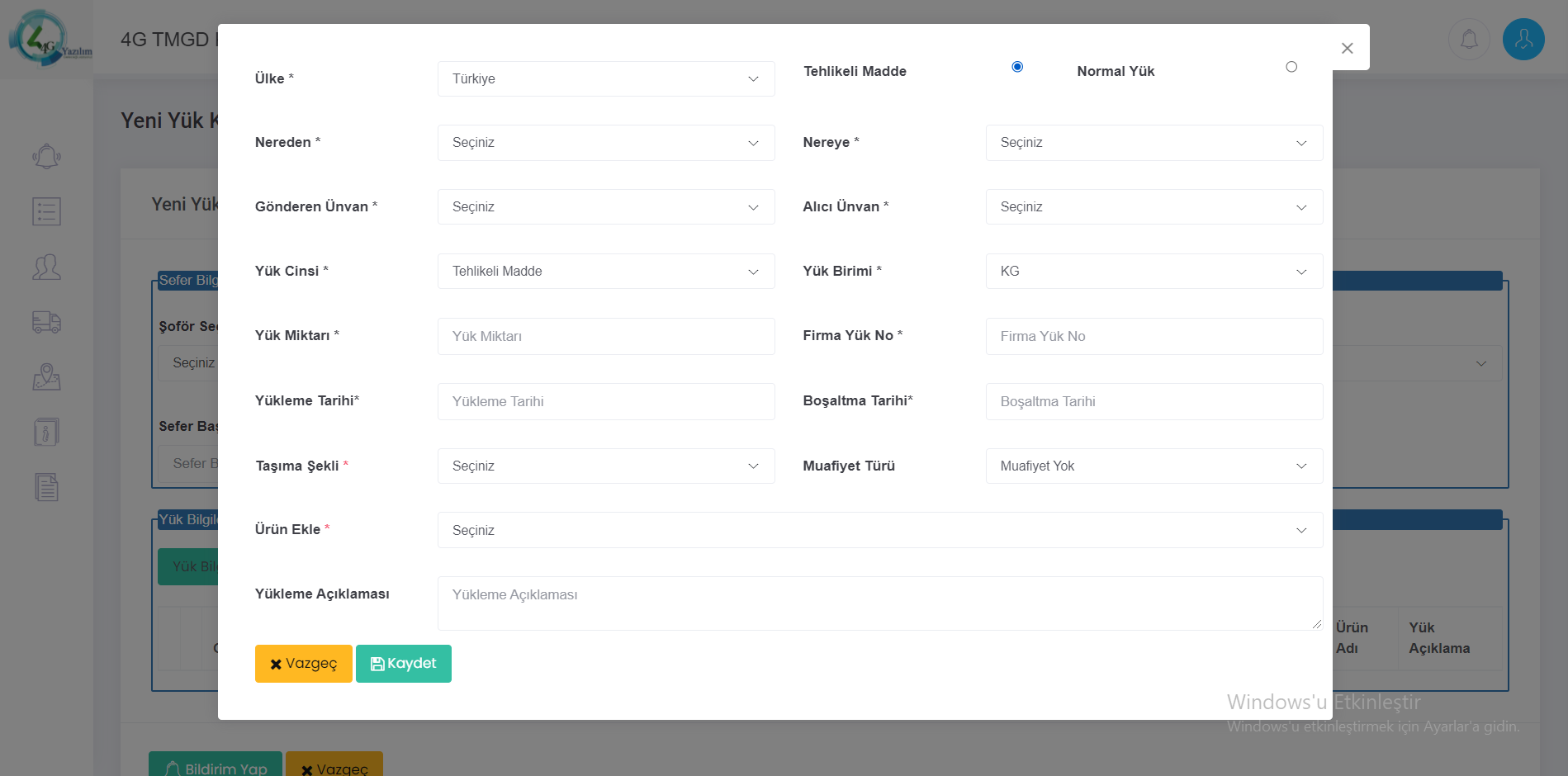Image resolution: width=1568 pixels, height=776 pixels.
Task: Open the user profile avatar
Action: [1523, 39]
